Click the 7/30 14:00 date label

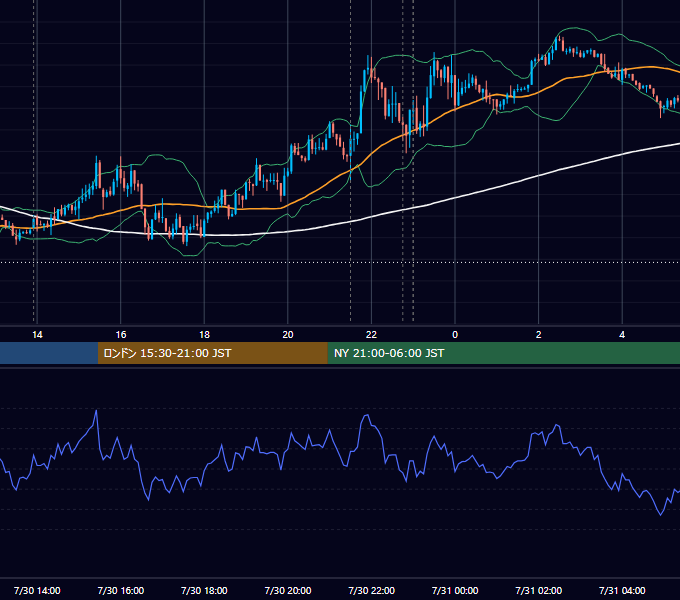pos(37,590)
